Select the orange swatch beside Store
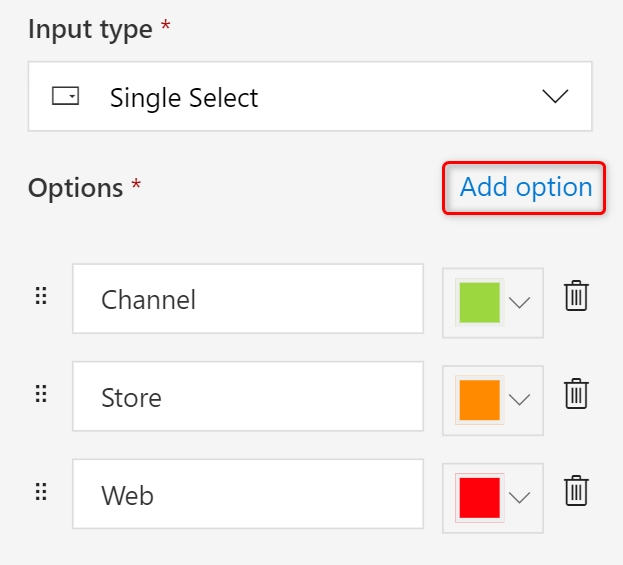Screen dimensions: 623x565 pyautogui.click(x=479, y=400)
